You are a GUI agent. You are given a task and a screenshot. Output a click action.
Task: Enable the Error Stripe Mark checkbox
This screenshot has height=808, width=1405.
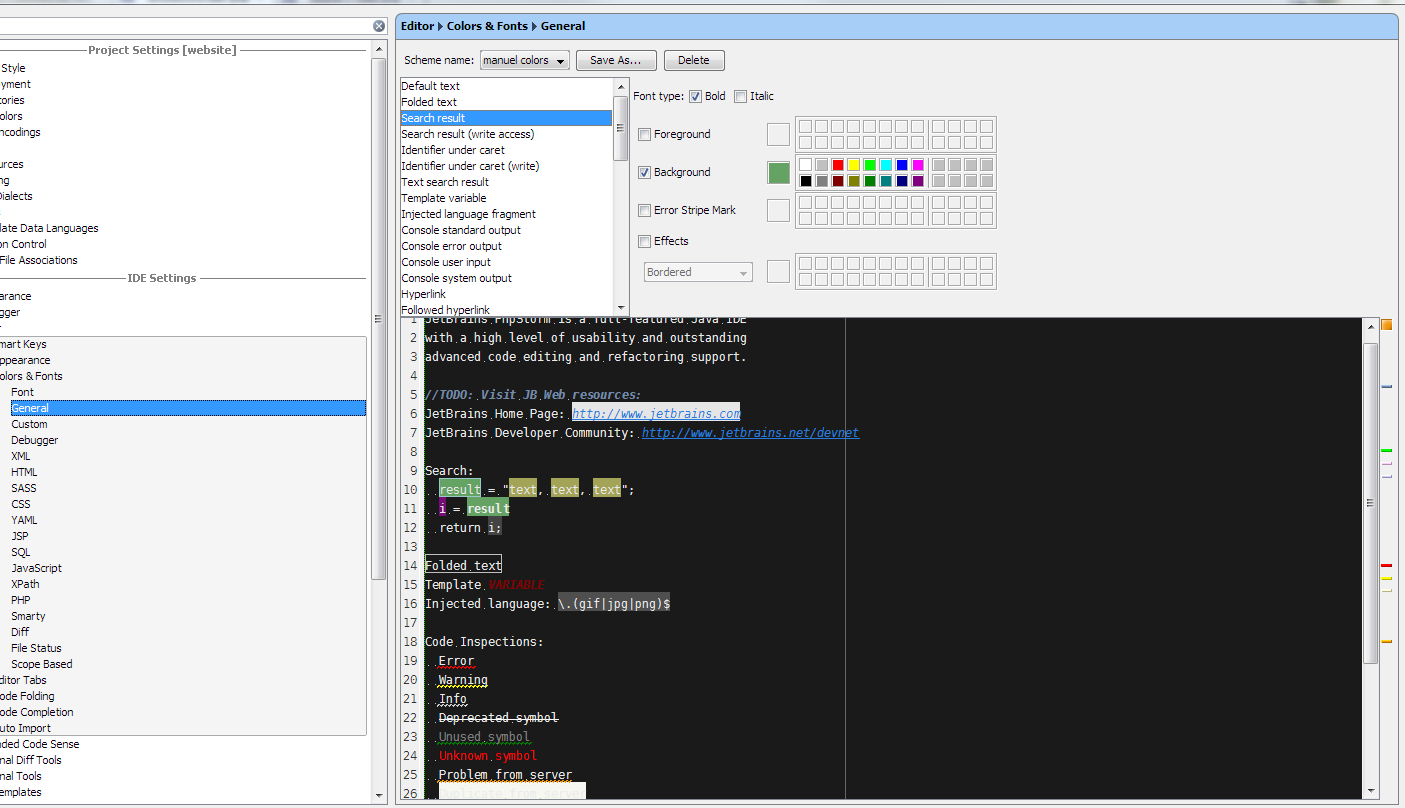(x=645, y=210)
